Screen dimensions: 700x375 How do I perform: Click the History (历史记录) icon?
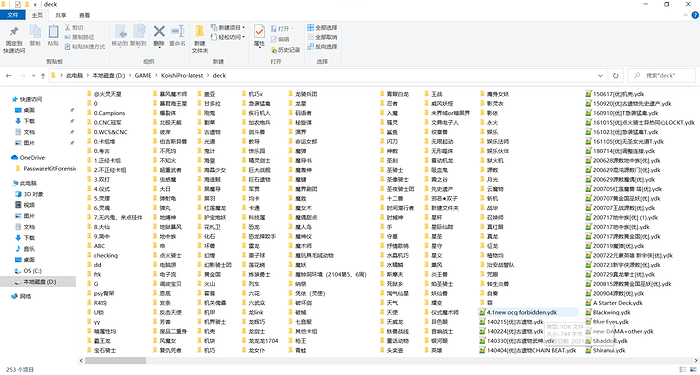274,50
